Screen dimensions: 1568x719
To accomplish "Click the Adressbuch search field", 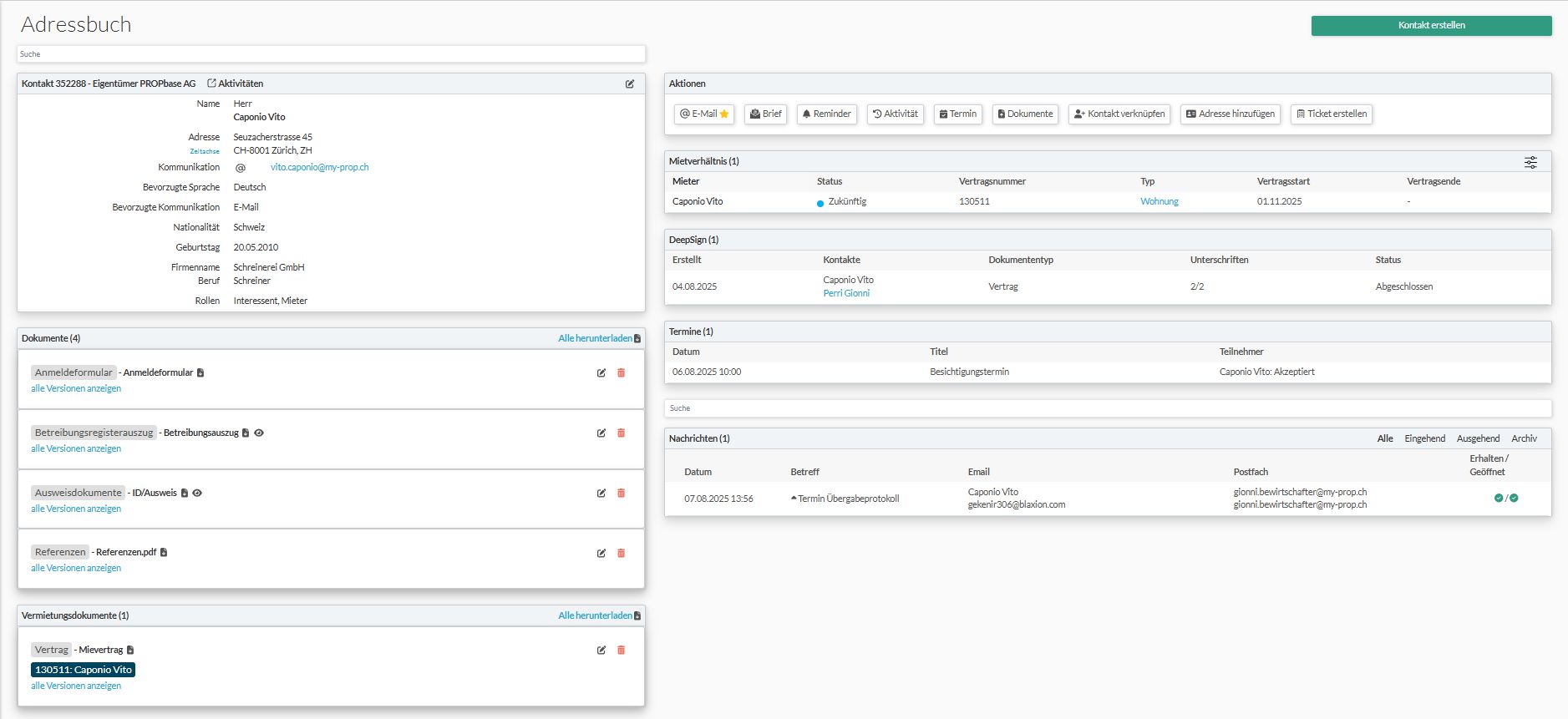I will click(x=331, y=54).
